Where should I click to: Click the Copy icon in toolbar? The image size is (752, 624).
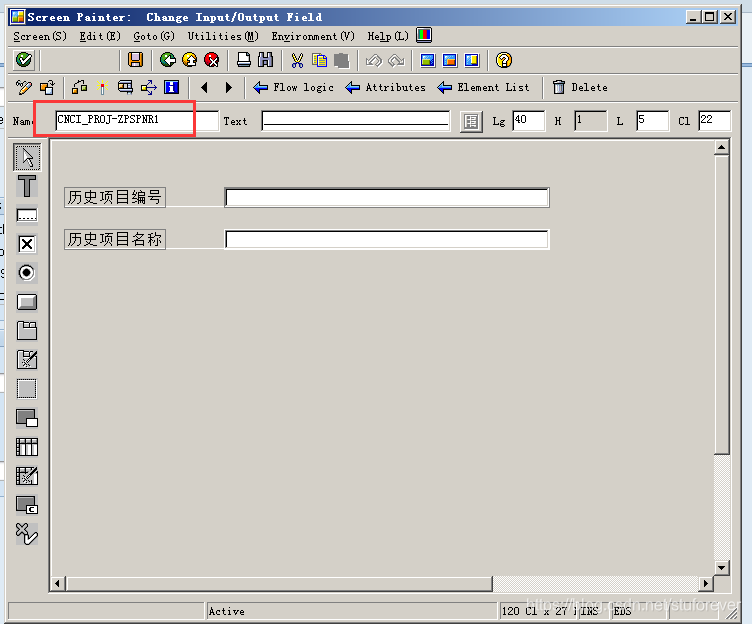[319, 60]
